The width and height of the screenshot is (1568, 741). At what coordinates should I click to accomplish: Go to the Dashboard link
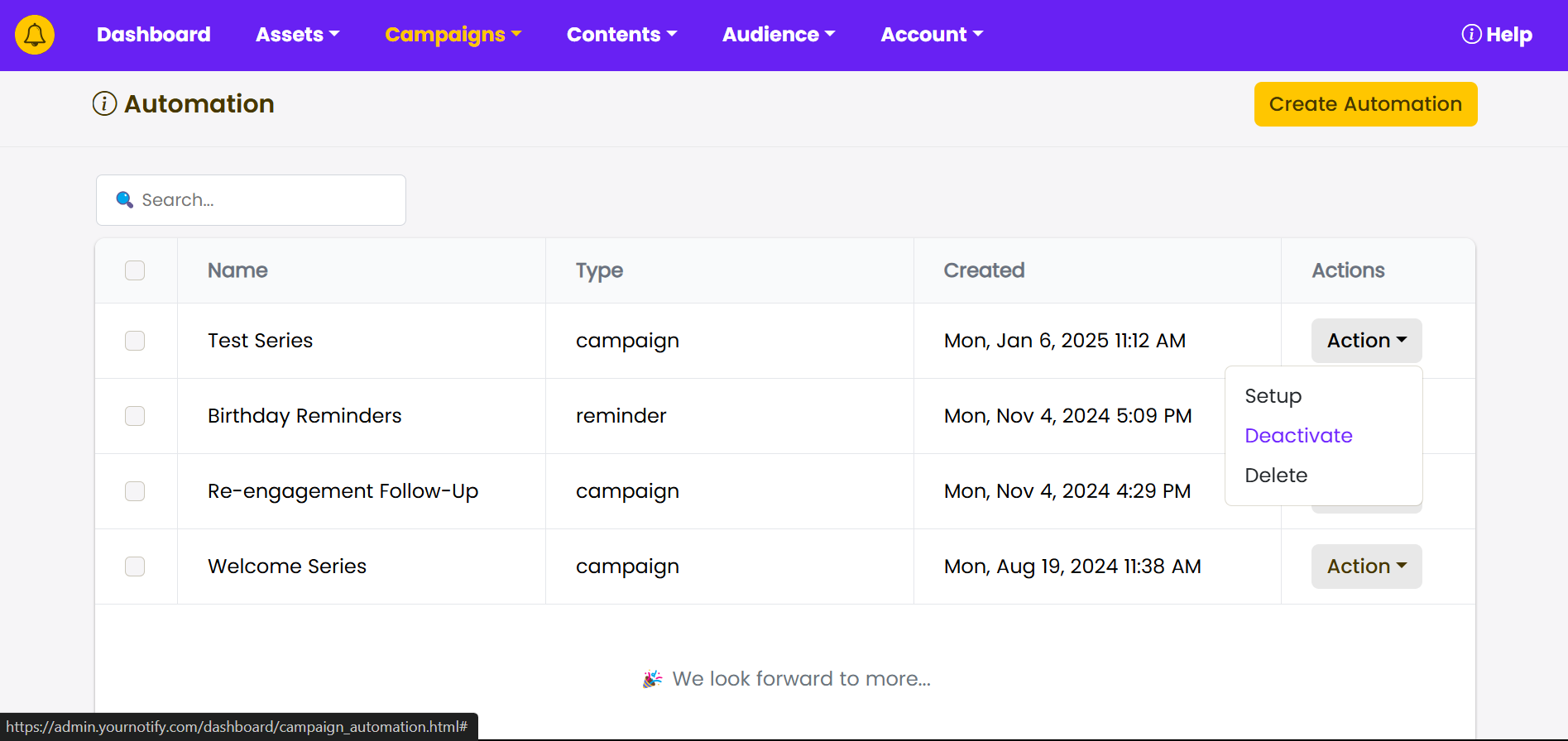[154, 35]
